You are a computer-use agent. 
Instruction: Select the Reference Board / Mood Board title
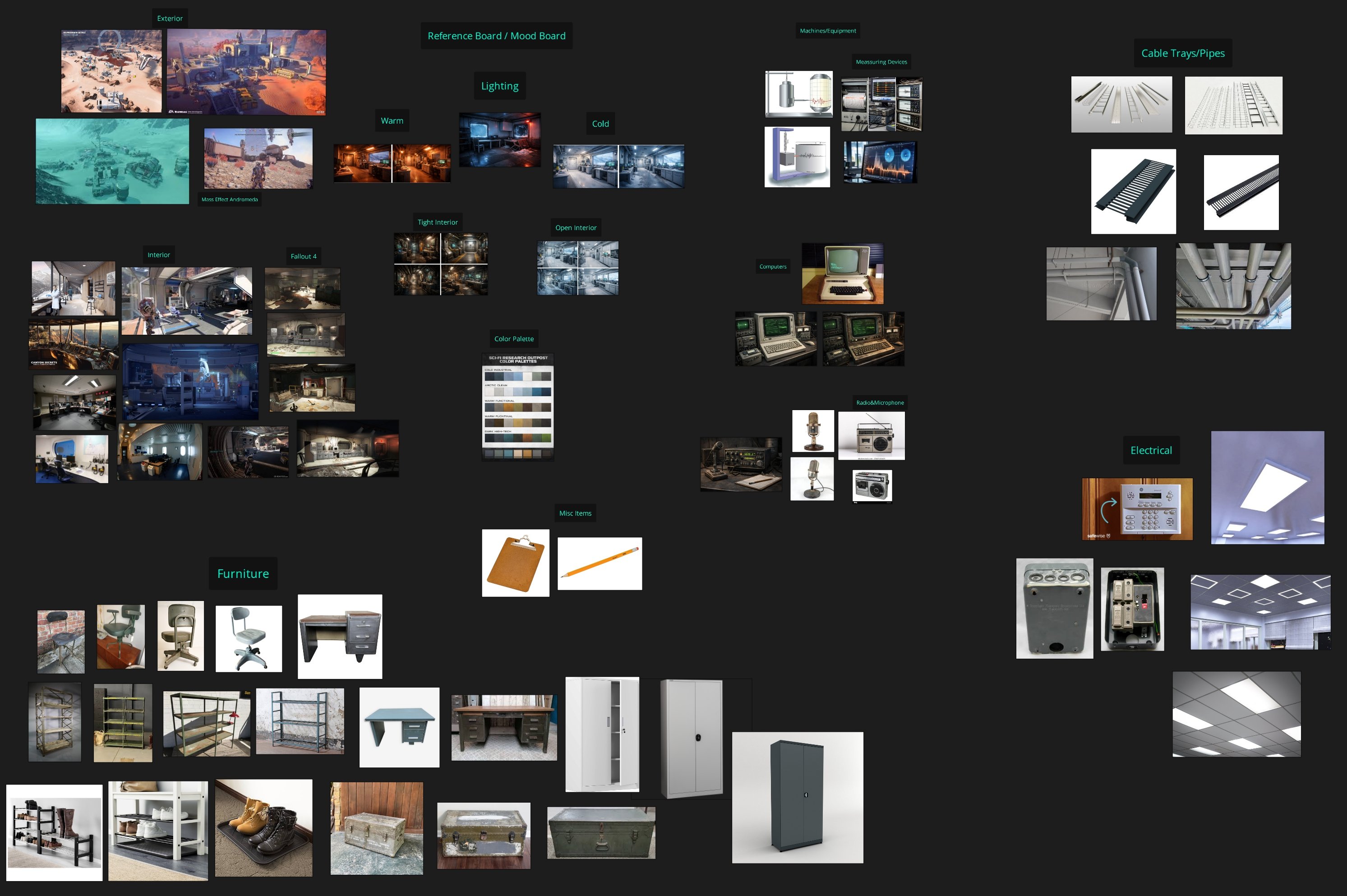click(x=496, y=36)
